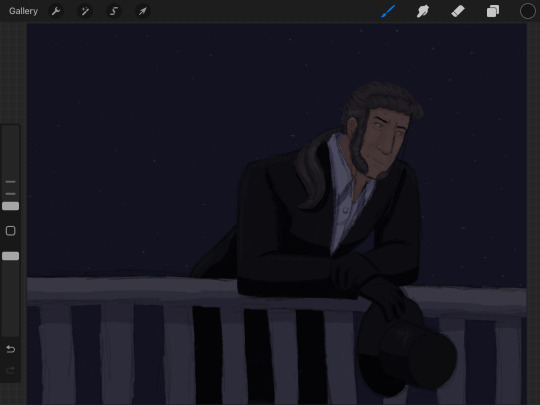
Task: Open the Layers panel
Action: [x=493, y=11]
